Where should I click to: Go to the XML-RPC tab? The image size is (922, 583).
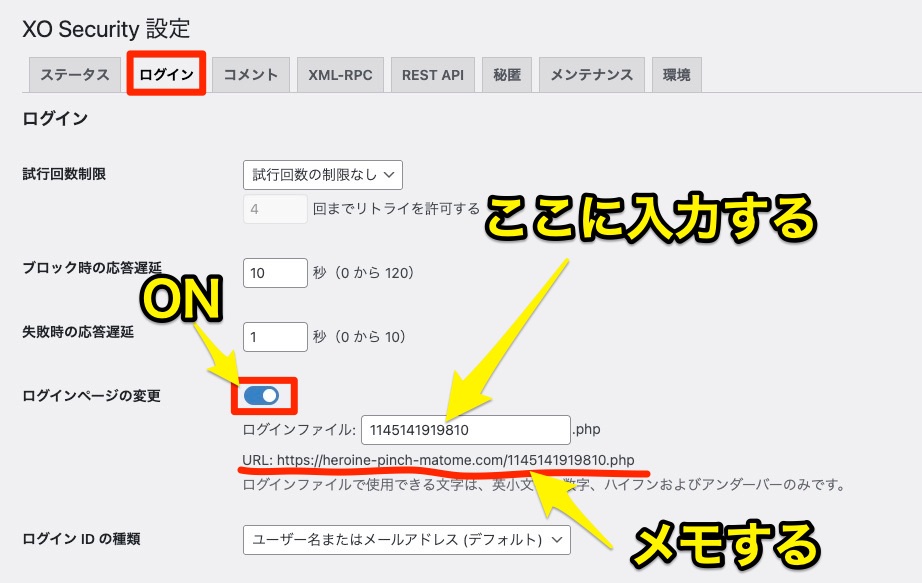click(x=340, y=75)
